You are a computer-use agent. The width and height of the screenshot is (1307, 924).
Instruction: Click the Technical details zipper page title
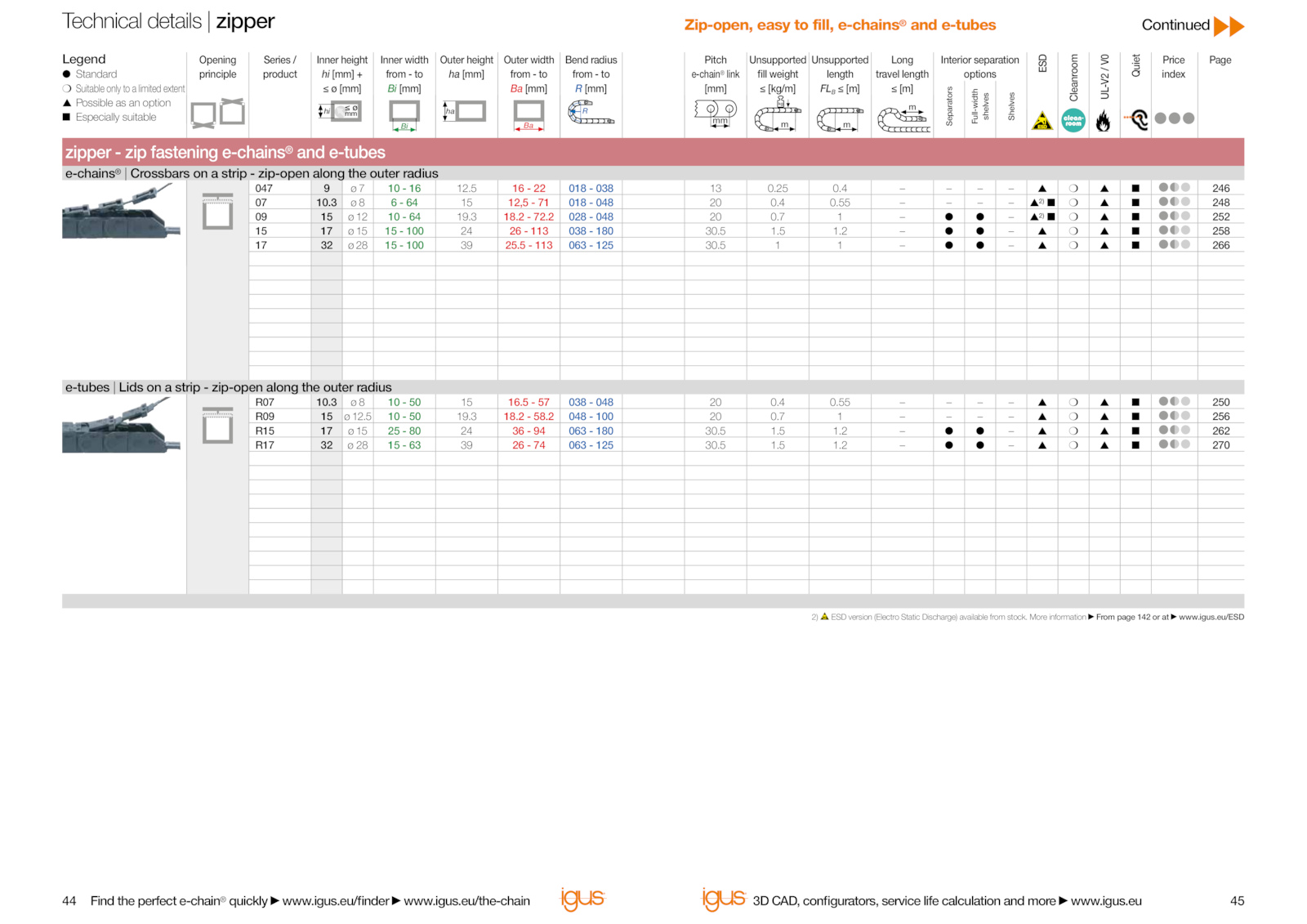tap(168, 22)
